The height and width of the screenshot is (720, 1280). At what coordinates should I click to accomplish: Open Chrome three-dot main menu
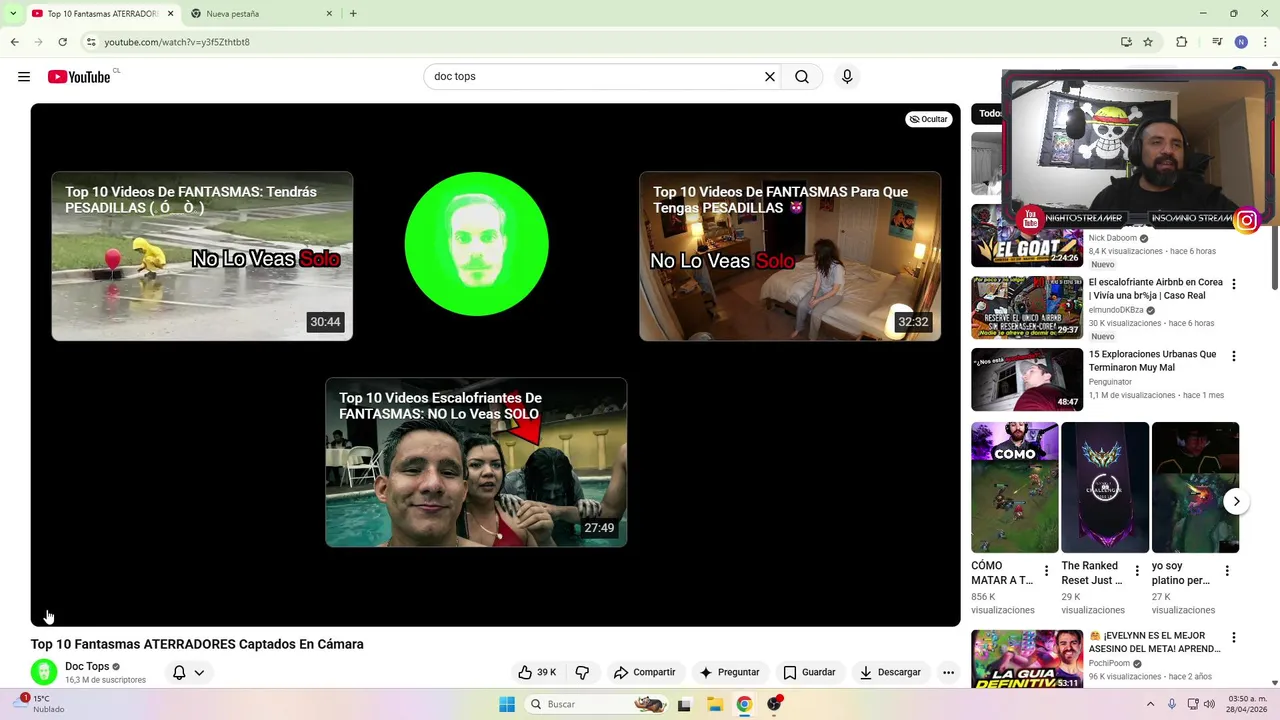pos(1266,42)
